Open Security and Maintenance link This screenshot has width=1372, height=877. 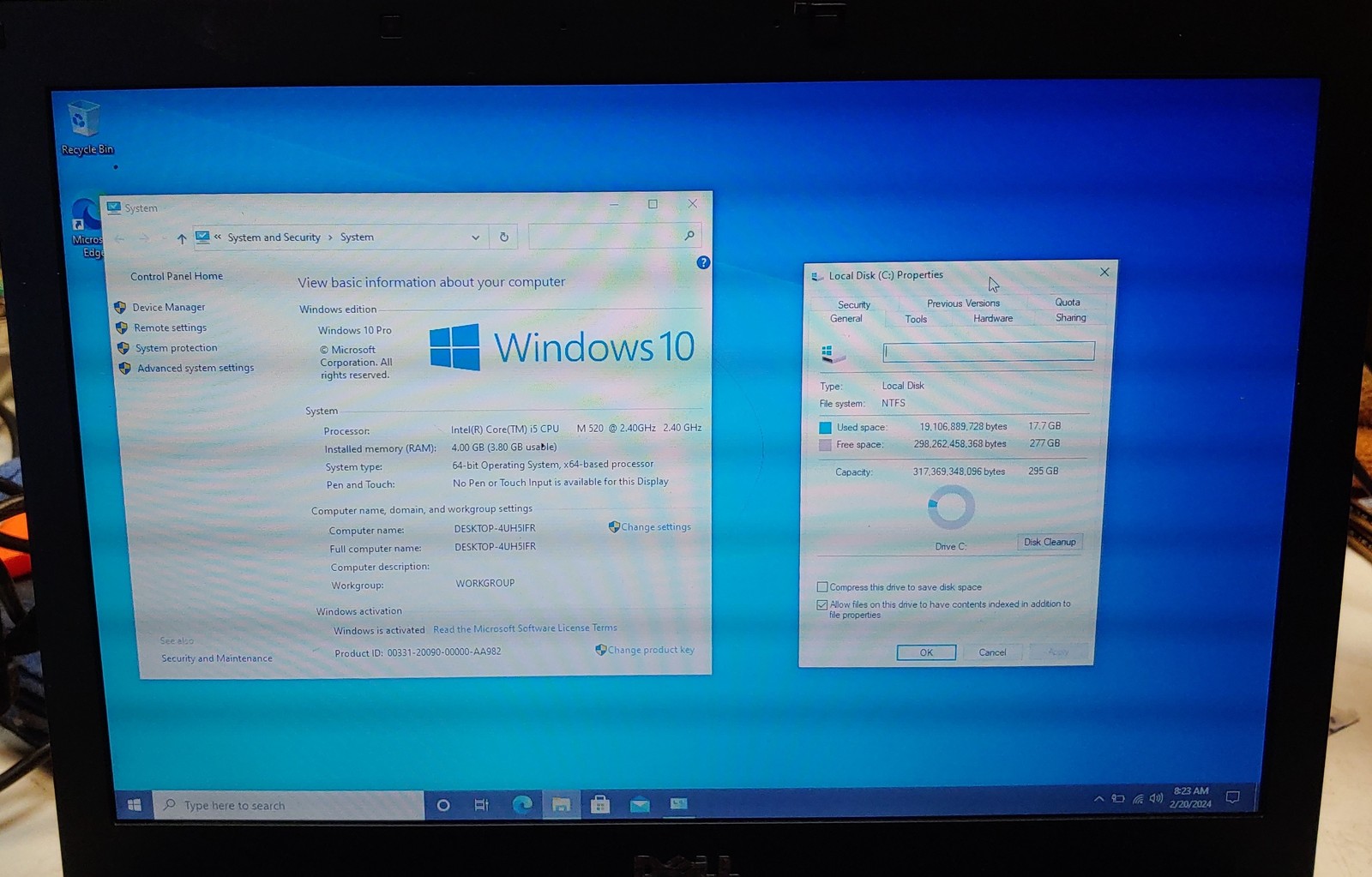[217, 658]
